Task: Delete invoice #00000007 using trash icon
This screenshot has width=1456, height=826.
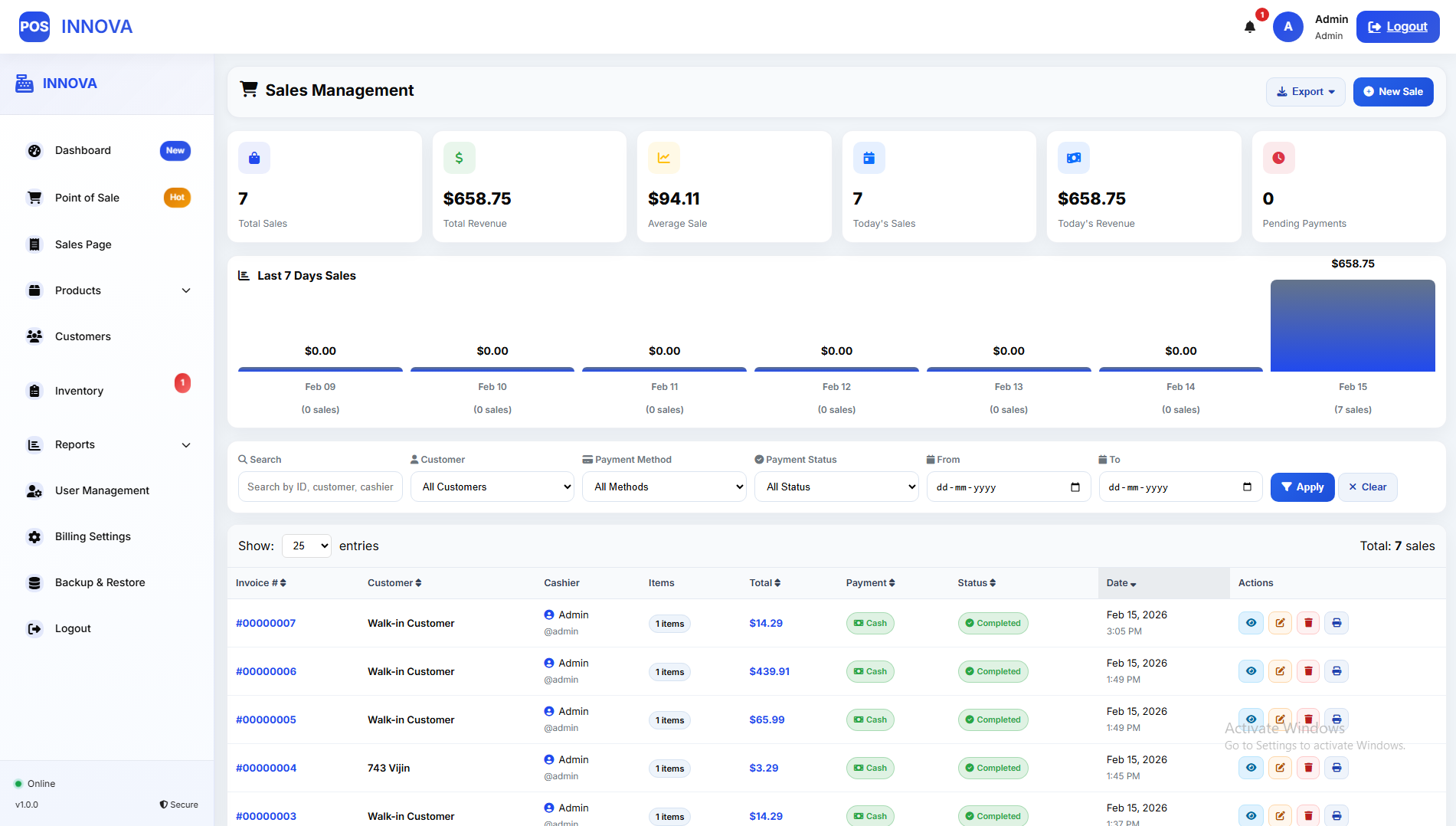Action: tap(1308, 623)
